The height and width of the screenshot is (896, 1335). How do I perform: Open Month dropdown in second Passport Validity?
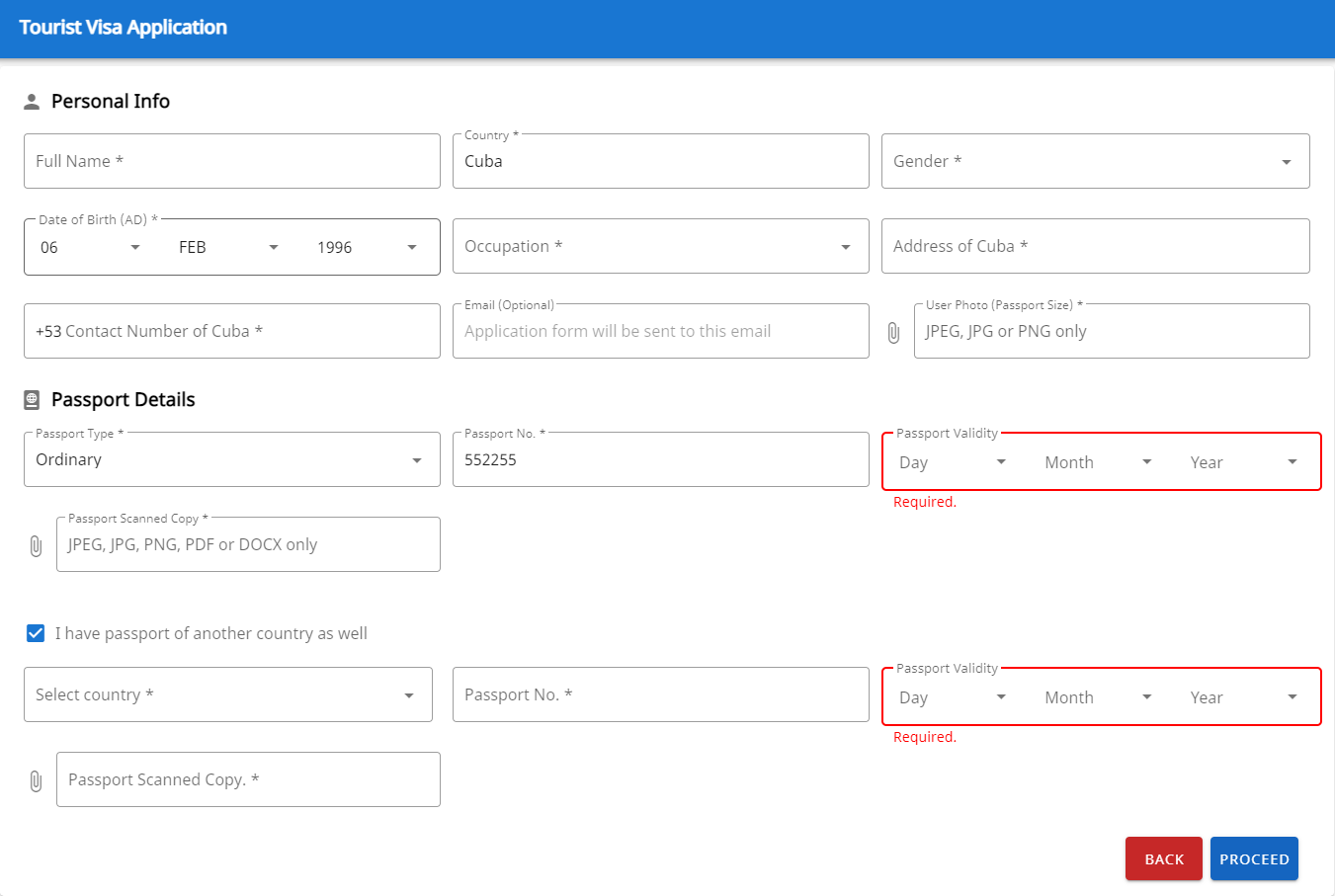1099,697
